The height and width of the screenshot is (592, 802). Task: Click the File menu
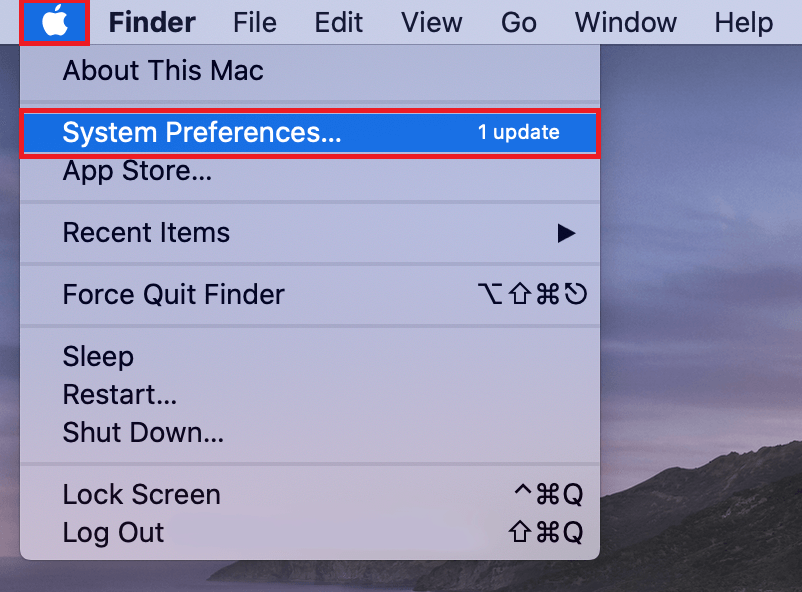[x=254, y=22]
